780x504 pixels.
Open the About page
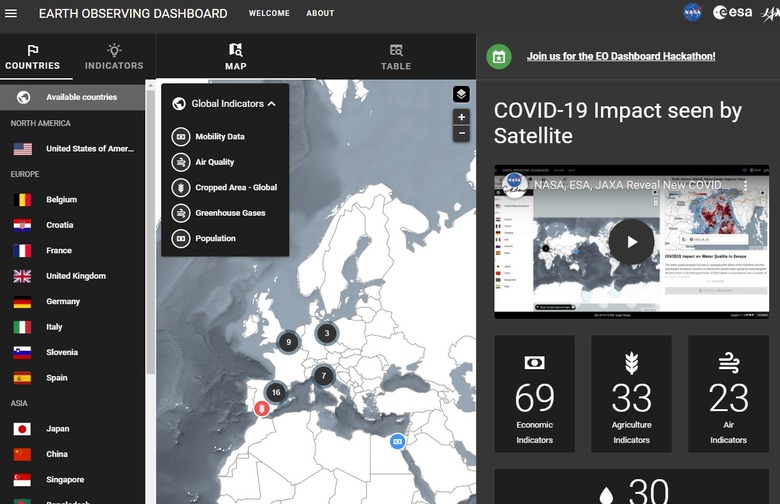[320, 14]
